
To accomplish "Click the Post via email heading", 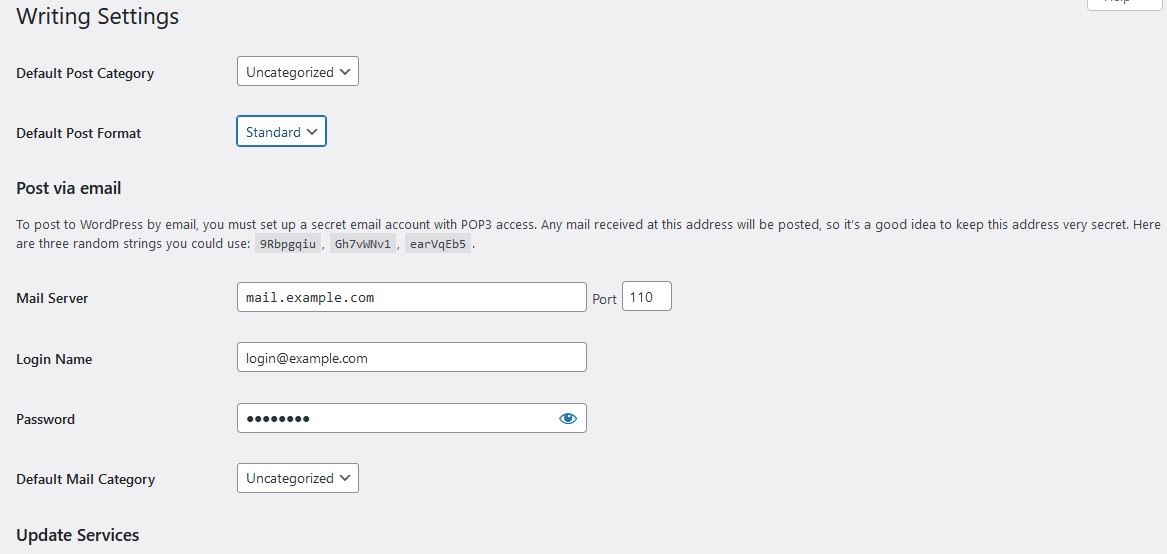I will coord(69,188).
